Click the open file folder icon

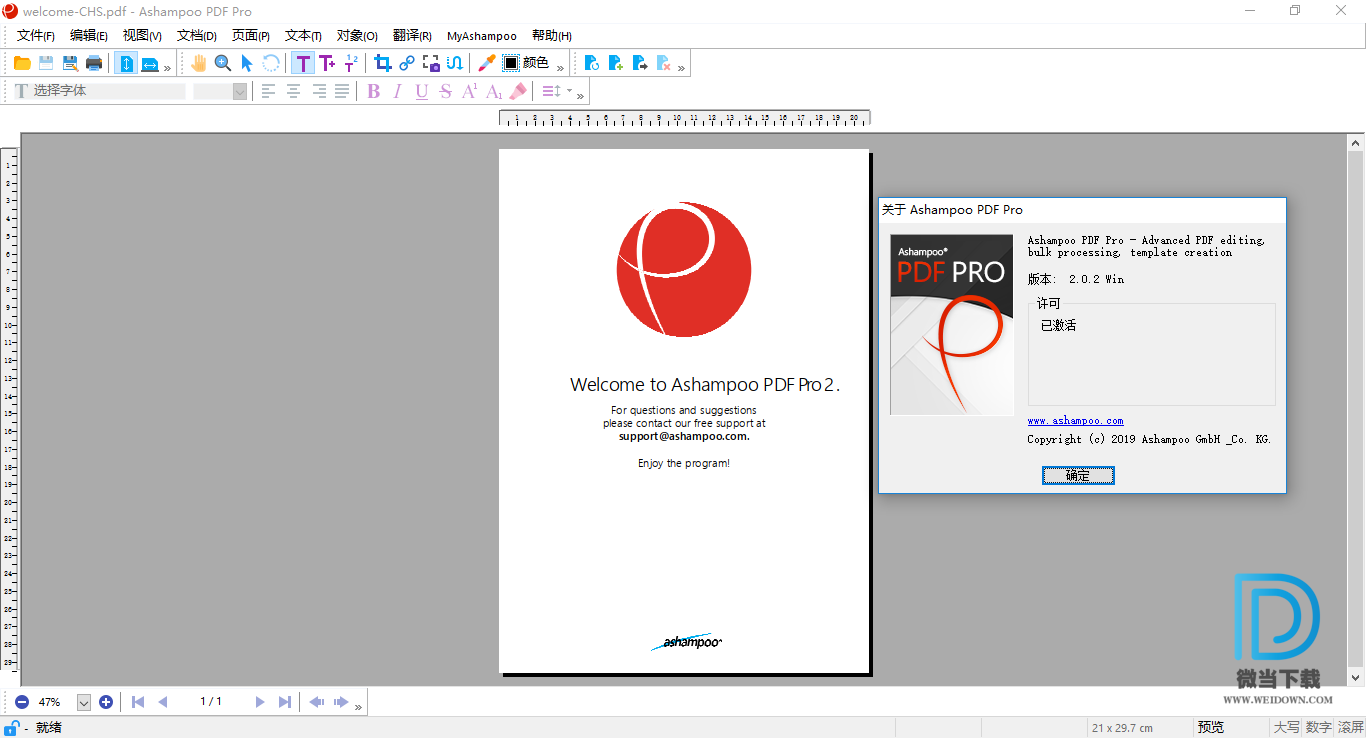pos(22,63)
